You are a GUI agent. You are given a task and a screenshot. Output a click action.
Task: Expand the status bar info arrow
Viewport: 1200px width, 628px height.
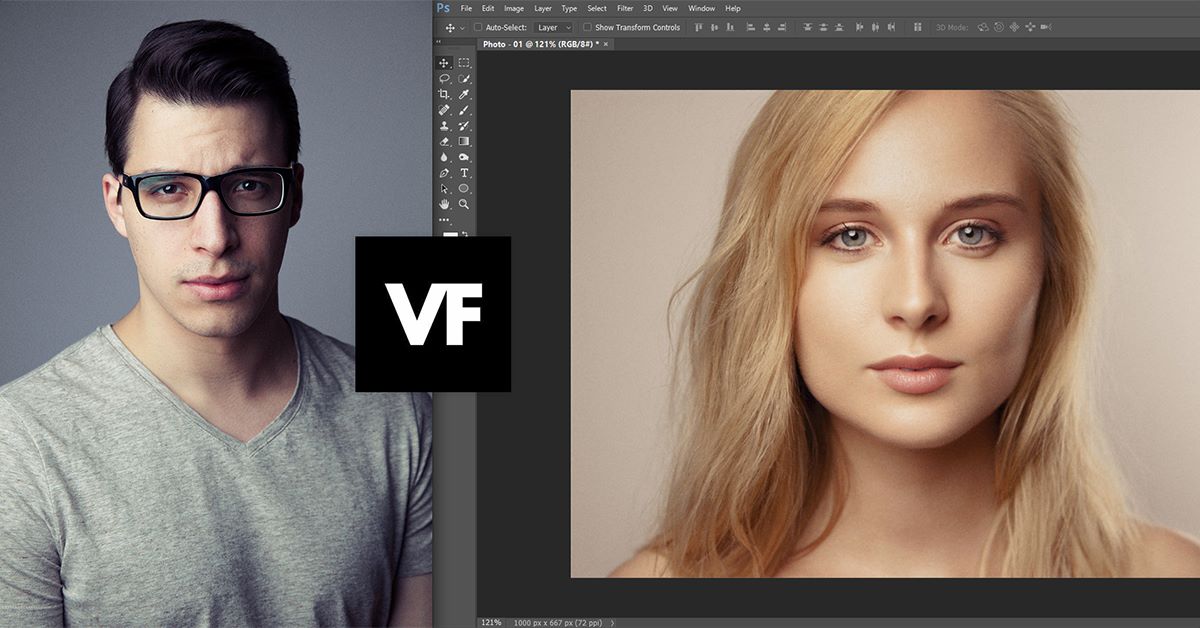pos(613,622)
